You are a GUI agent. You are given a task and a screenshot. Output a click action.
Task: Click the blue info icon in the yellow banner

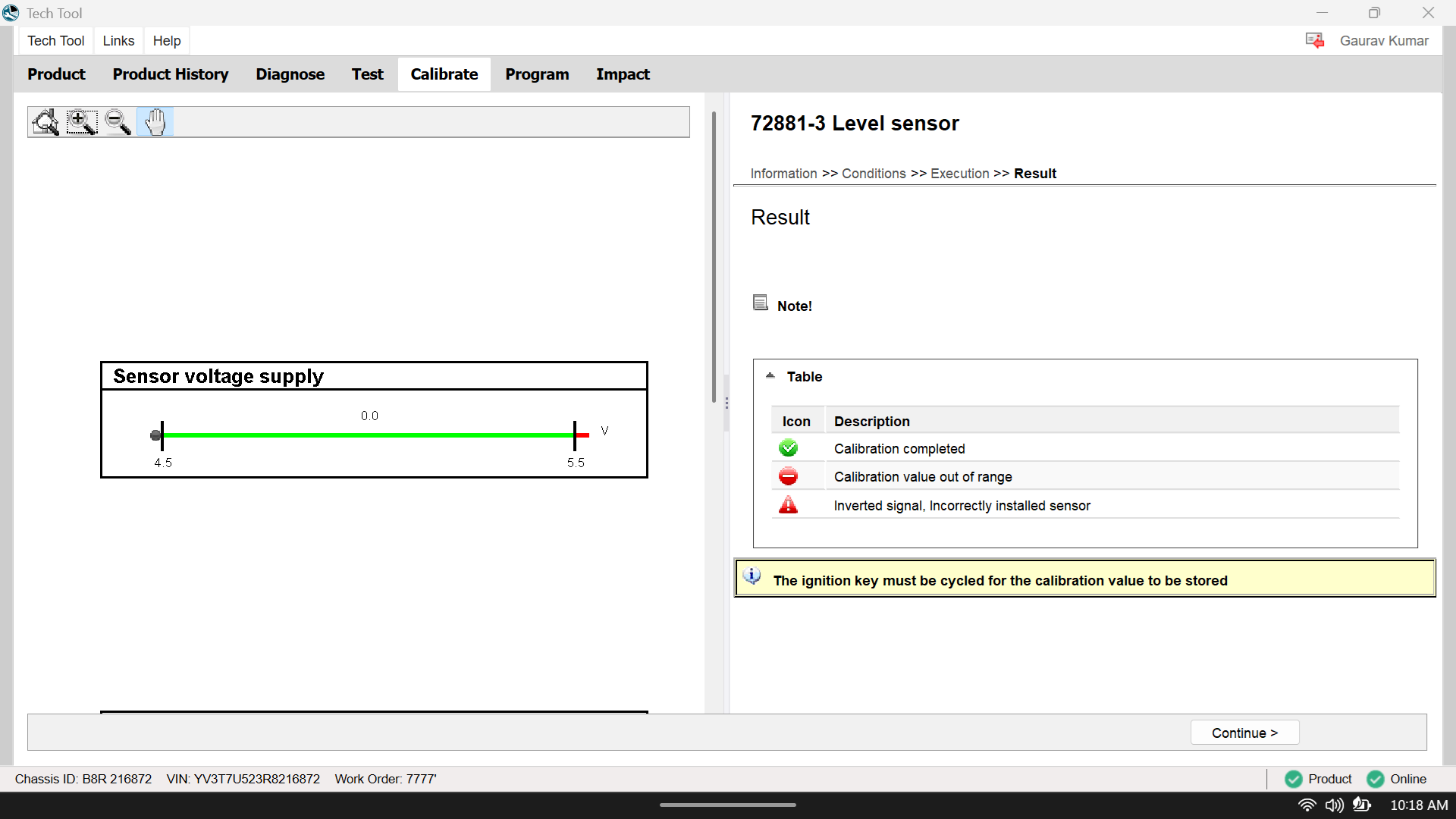pyautogui.click(x=752, y=576)
